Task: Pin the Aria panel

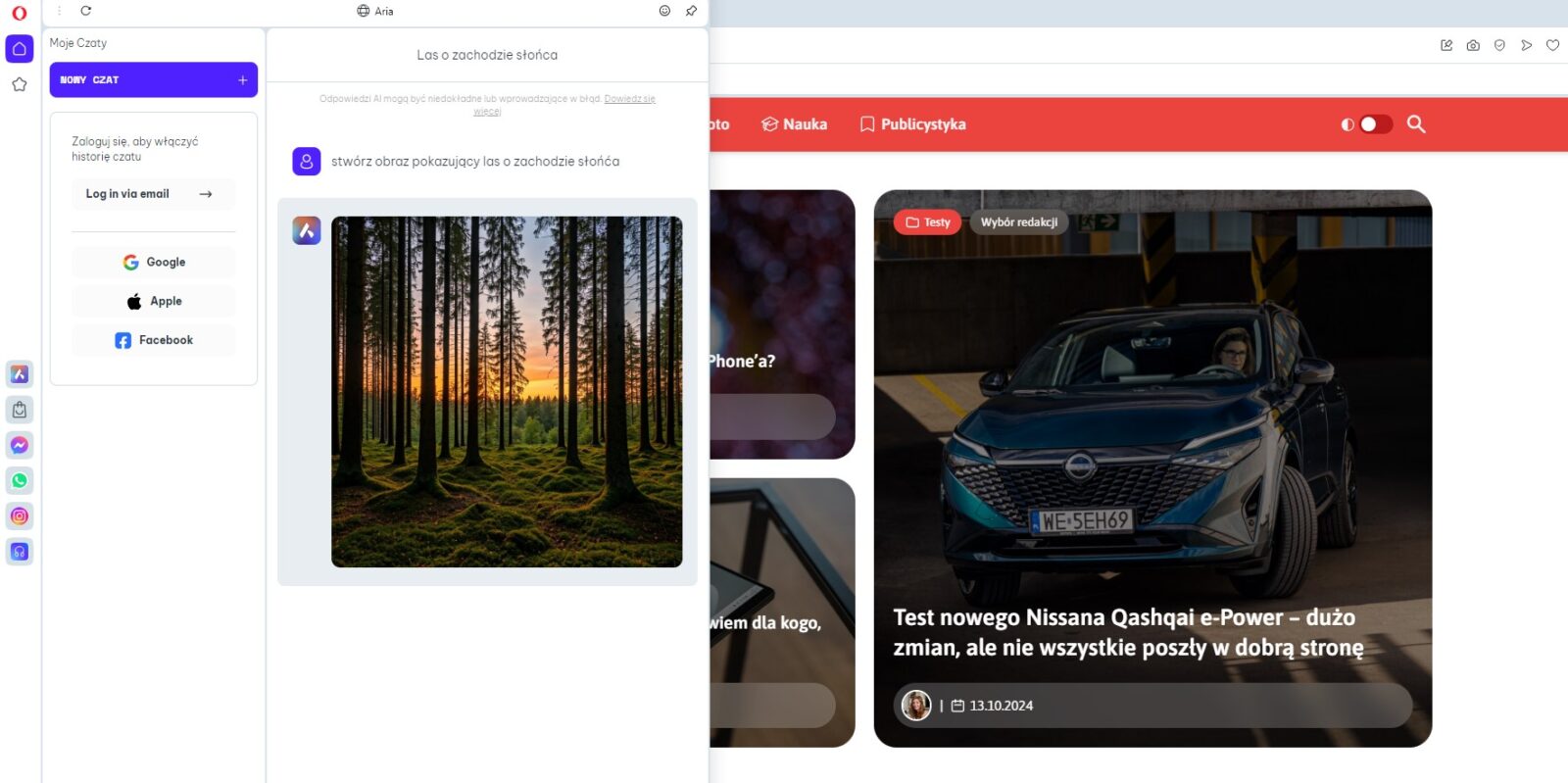Action: [691, 11]
